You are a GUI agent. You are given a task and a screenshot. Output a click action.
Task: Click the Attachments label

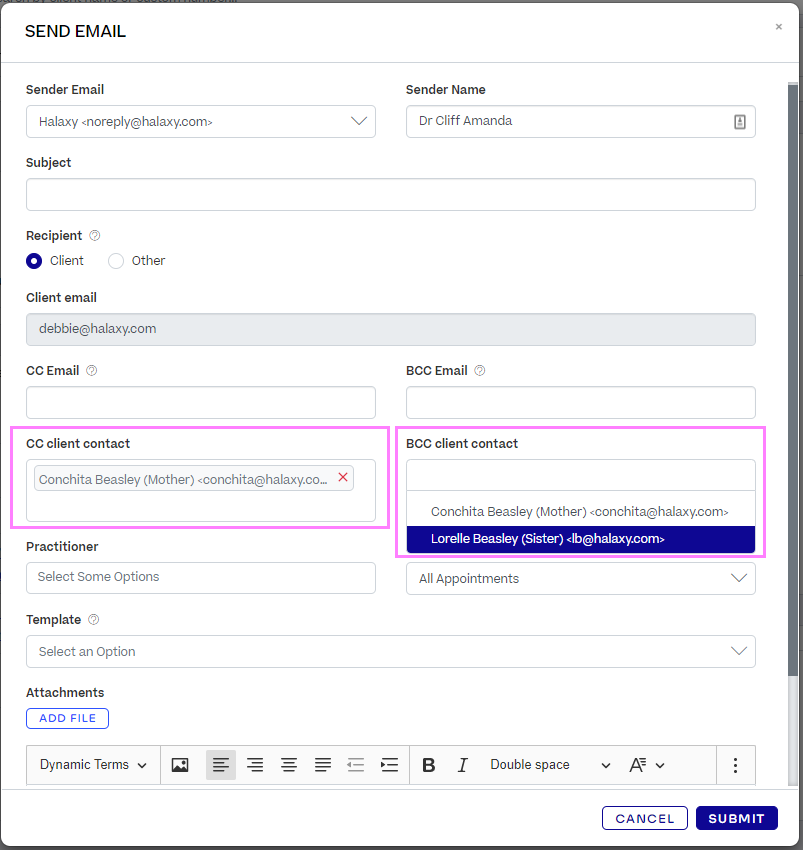[65, 692]
